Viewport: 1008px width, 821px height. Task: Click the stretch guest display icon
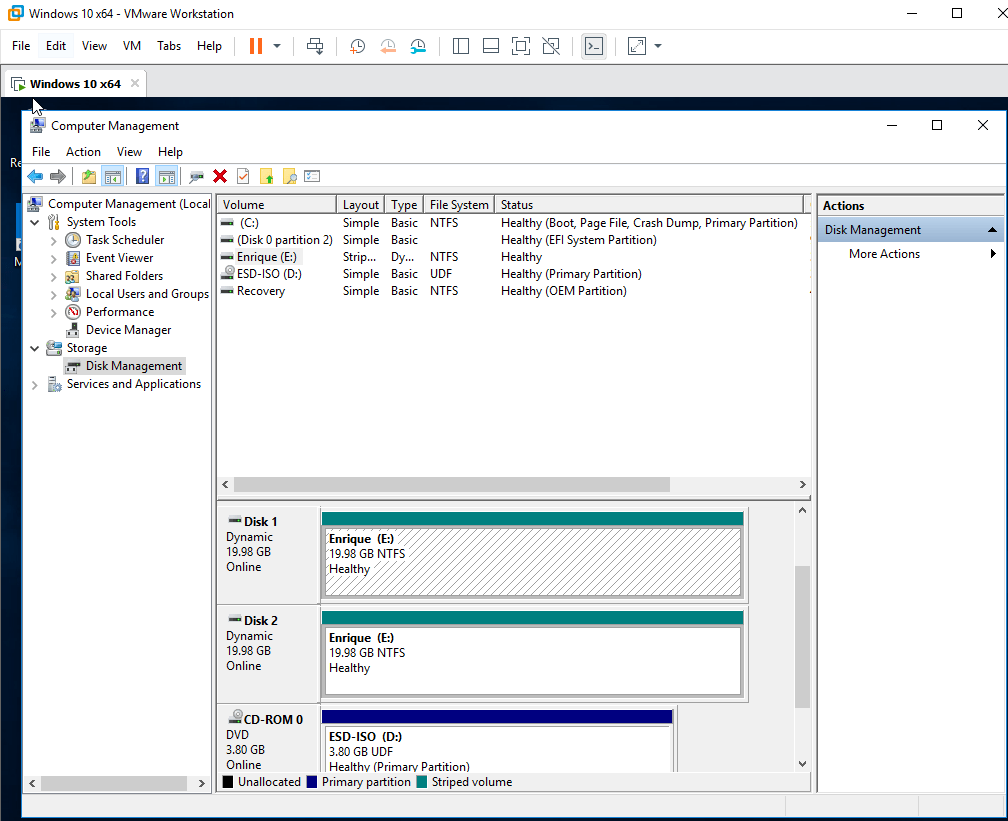click(636, 46)
